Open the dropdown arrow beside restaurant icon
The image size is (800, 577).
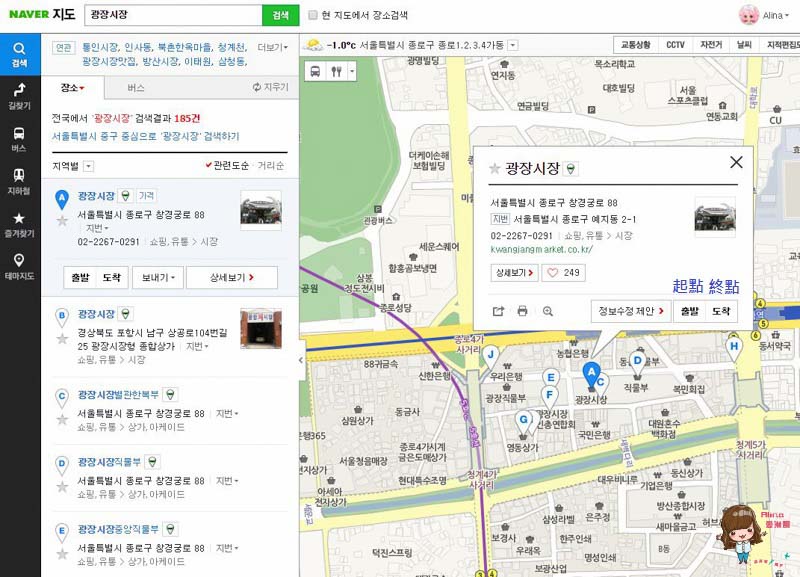tap(352, 71)
